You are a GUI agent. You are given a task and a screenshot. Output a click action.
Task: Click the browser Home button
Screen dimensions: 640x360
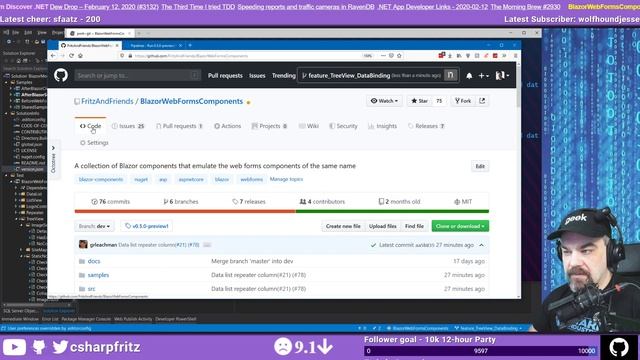tap(80, 56)
